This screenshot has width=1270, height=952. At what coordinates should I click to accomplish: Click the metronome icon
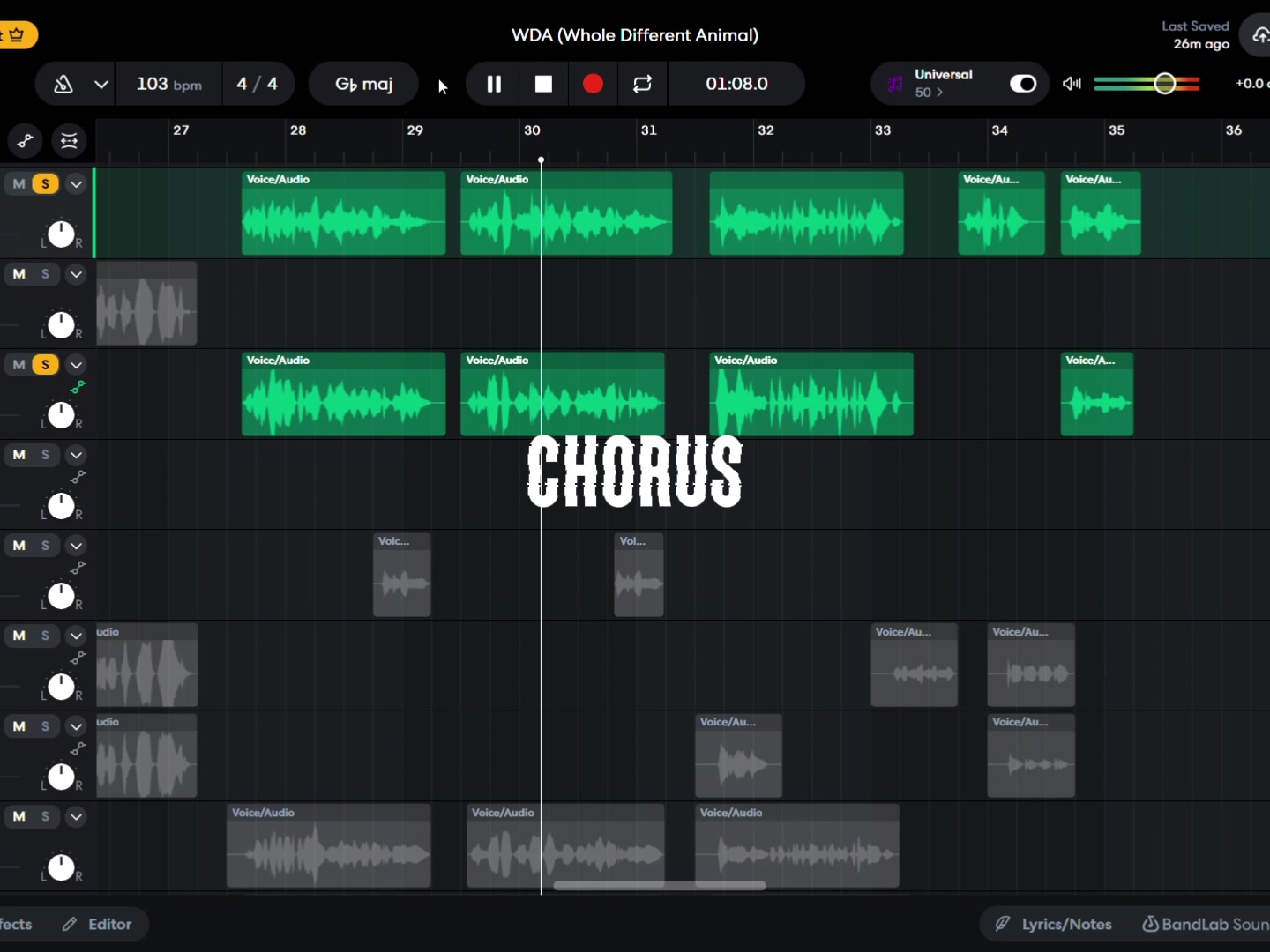click(63, 84)
